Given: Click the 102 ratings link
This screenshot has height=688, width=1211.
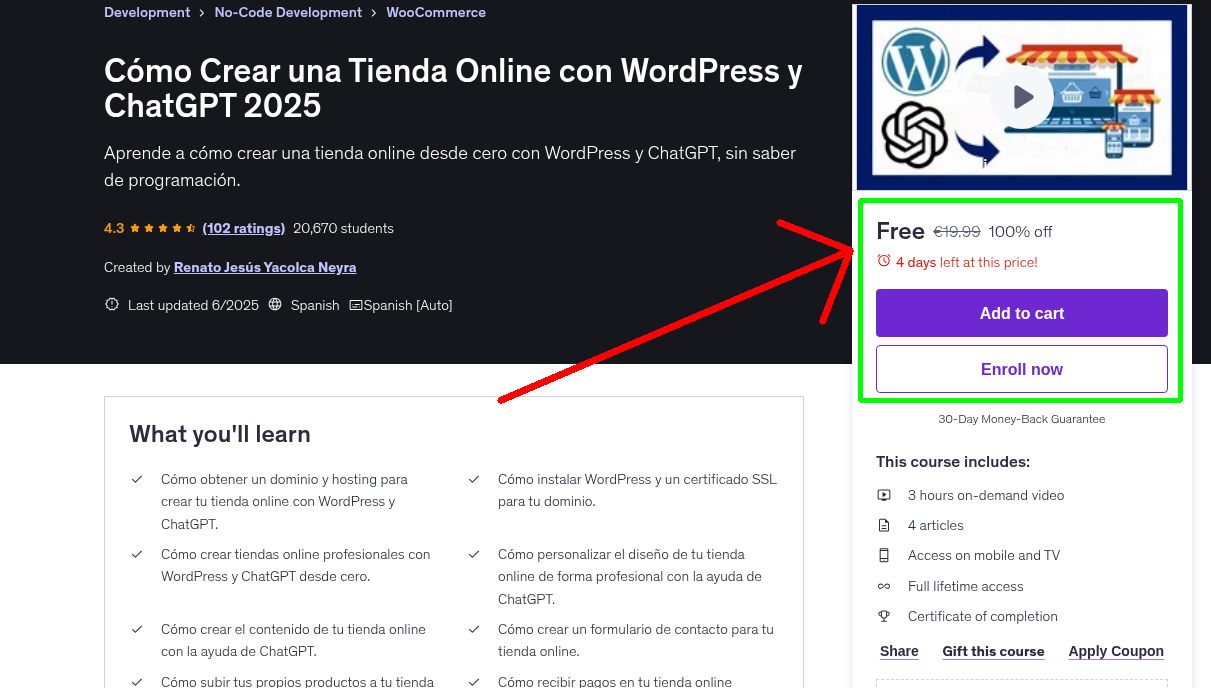Looking at the screenshot, I should click(244, 228).
